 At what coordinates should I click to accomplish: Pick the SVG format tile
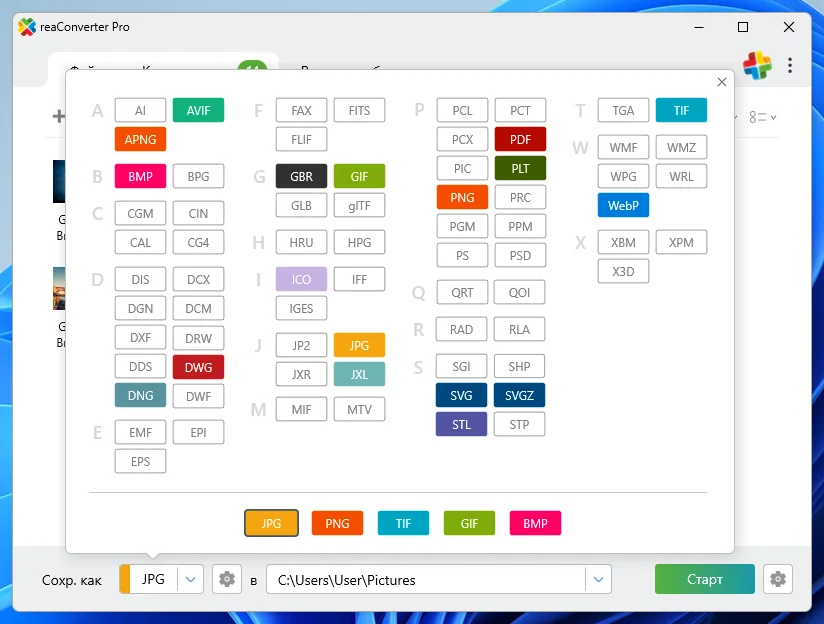(x=461, y=395)
